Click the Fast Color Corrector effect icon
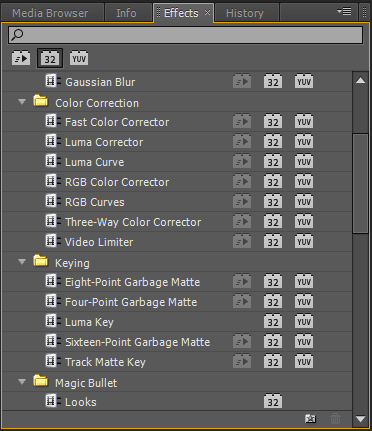Viewport: 372px width, 431px height. pos(53,121)
